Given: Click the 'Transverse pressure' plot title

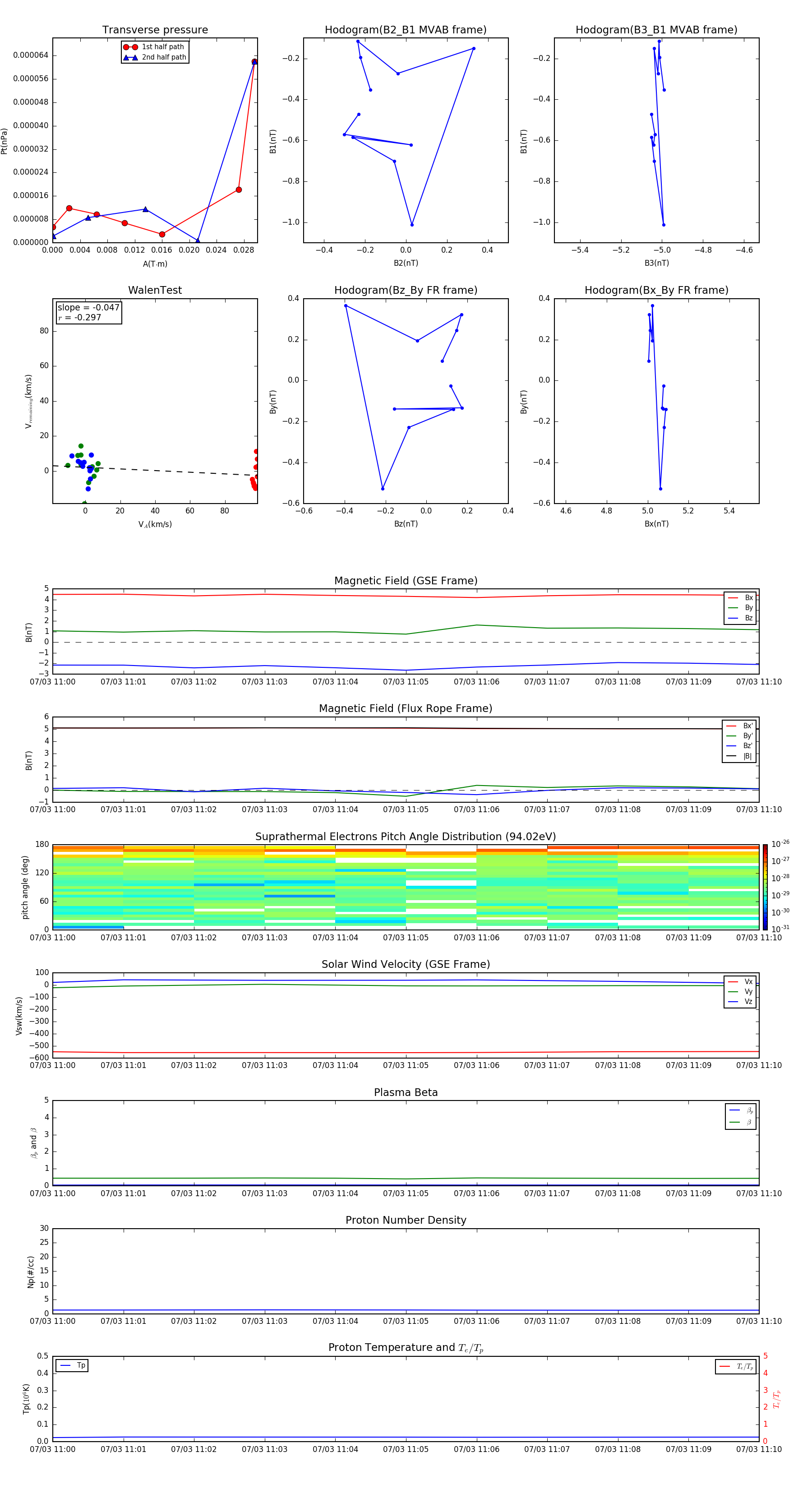Looking at the screenshot, I should pos(155,30).
